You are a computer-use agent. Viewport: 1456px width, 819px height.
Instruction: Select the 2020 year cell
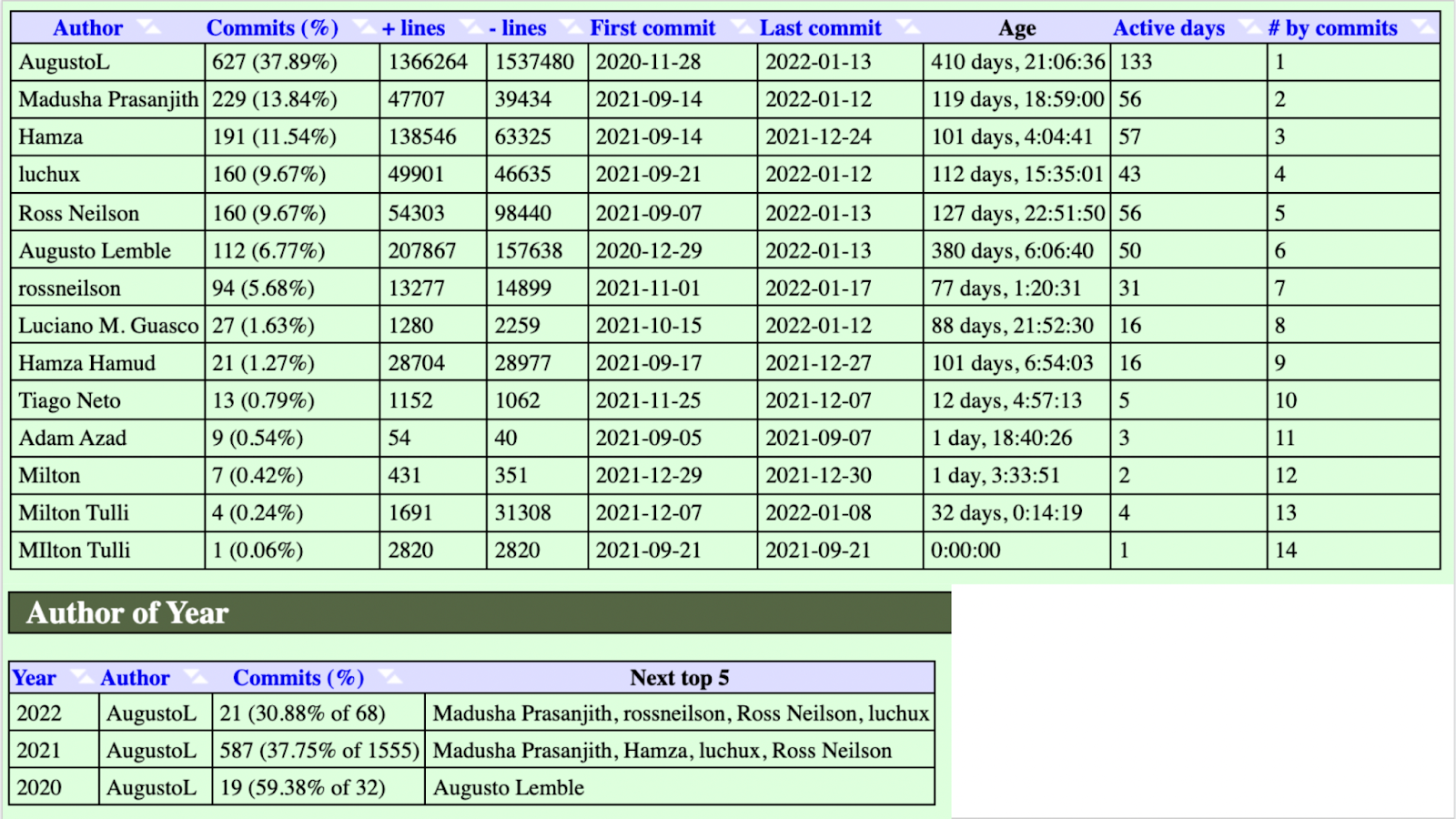tap(54, 788)
